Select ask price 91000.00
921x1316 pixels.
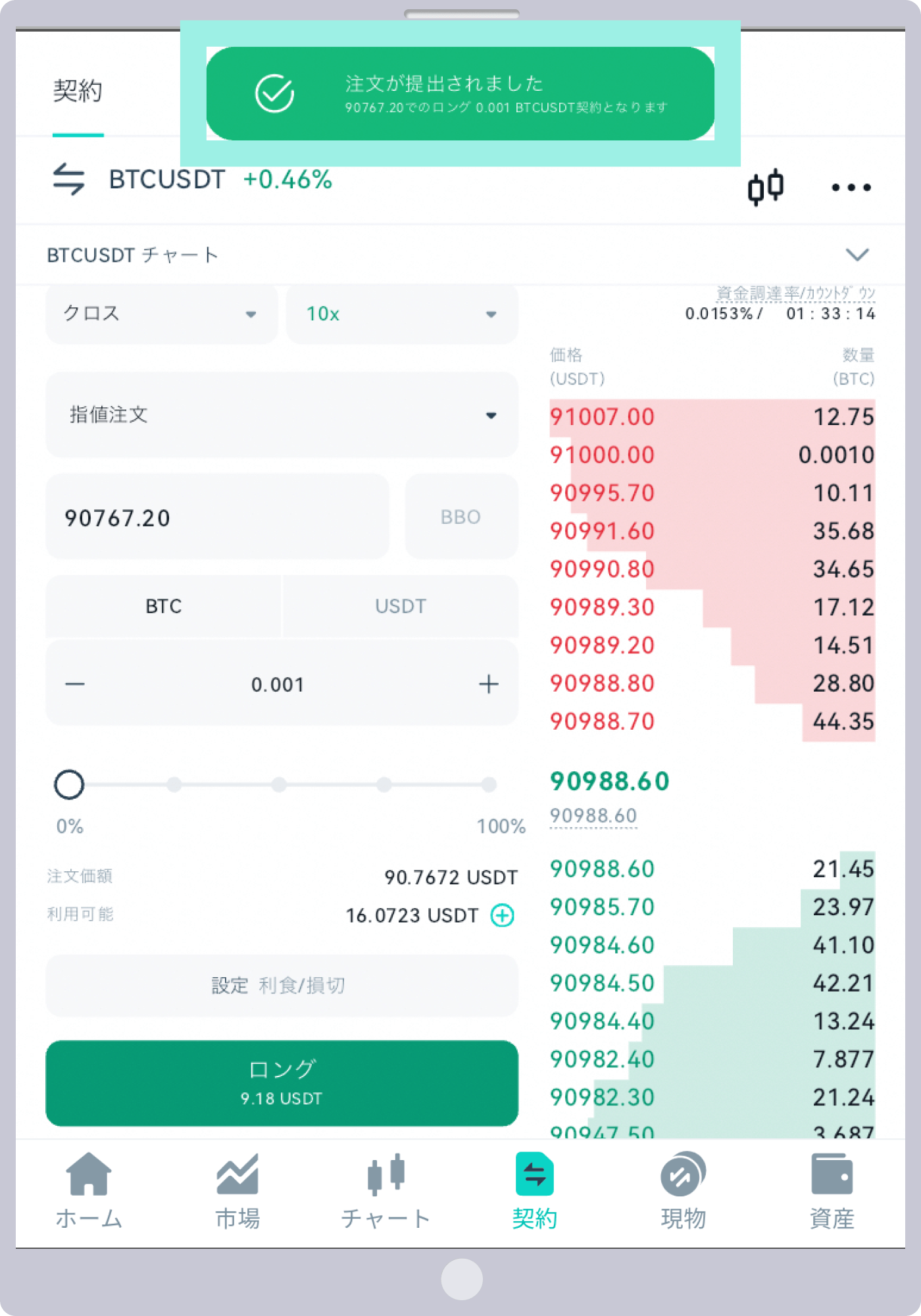coord(602,455)
